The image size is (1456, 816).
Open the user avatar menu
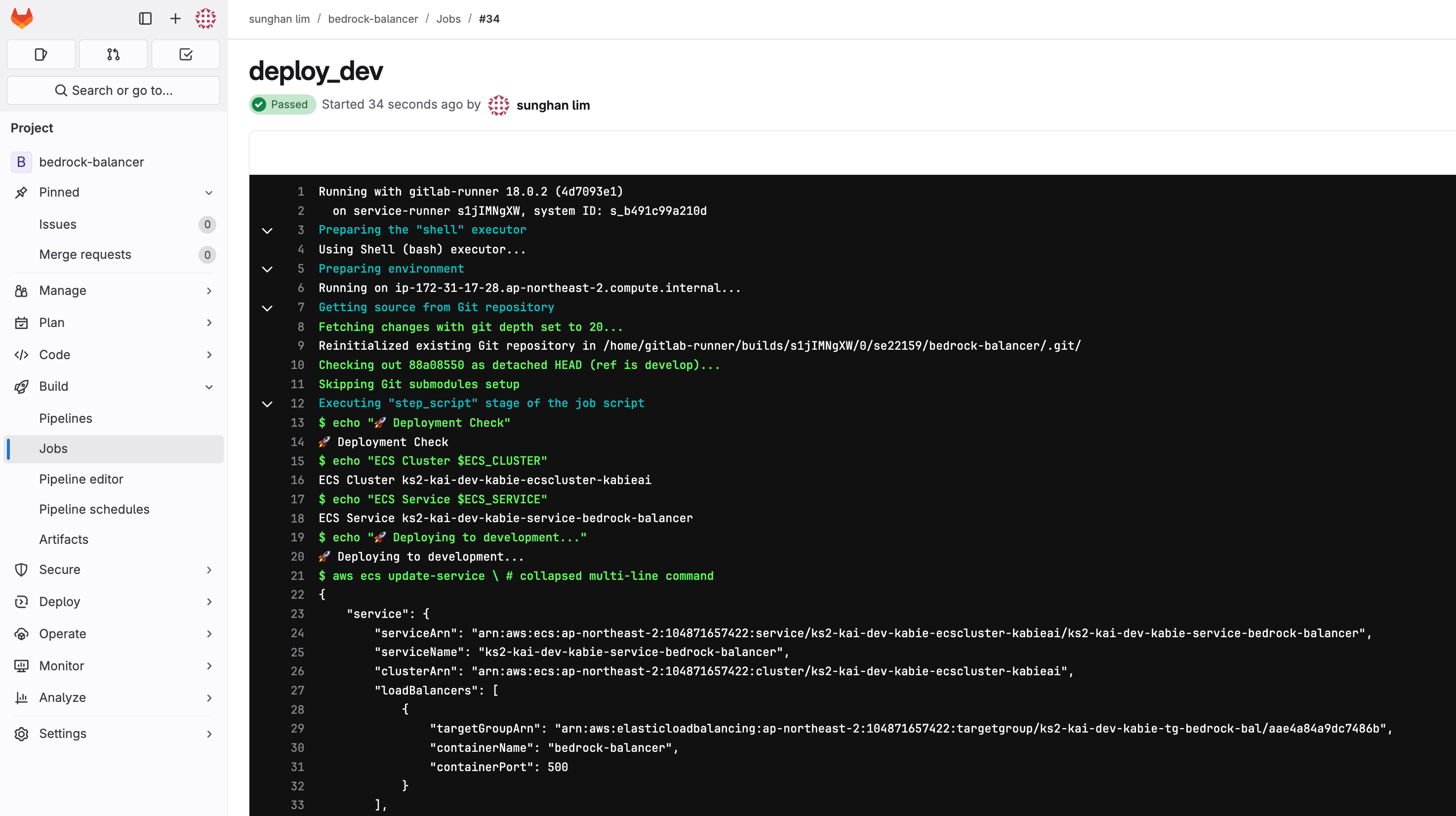pyautogui.click(x=205, y=19)
